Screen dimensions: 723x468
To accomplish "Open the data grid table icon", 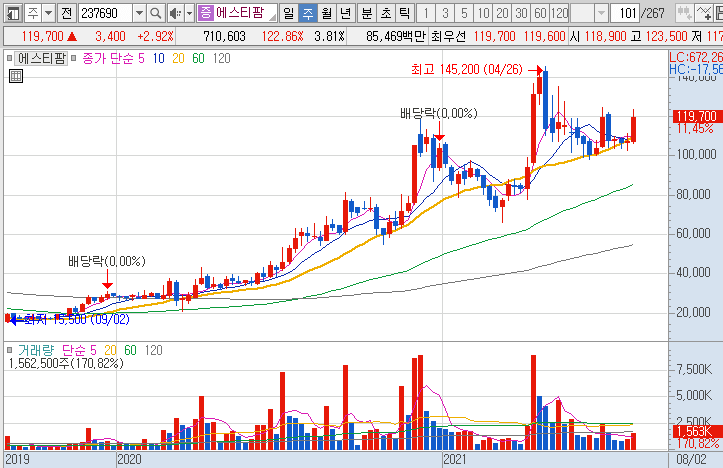I will coord(16,76).
